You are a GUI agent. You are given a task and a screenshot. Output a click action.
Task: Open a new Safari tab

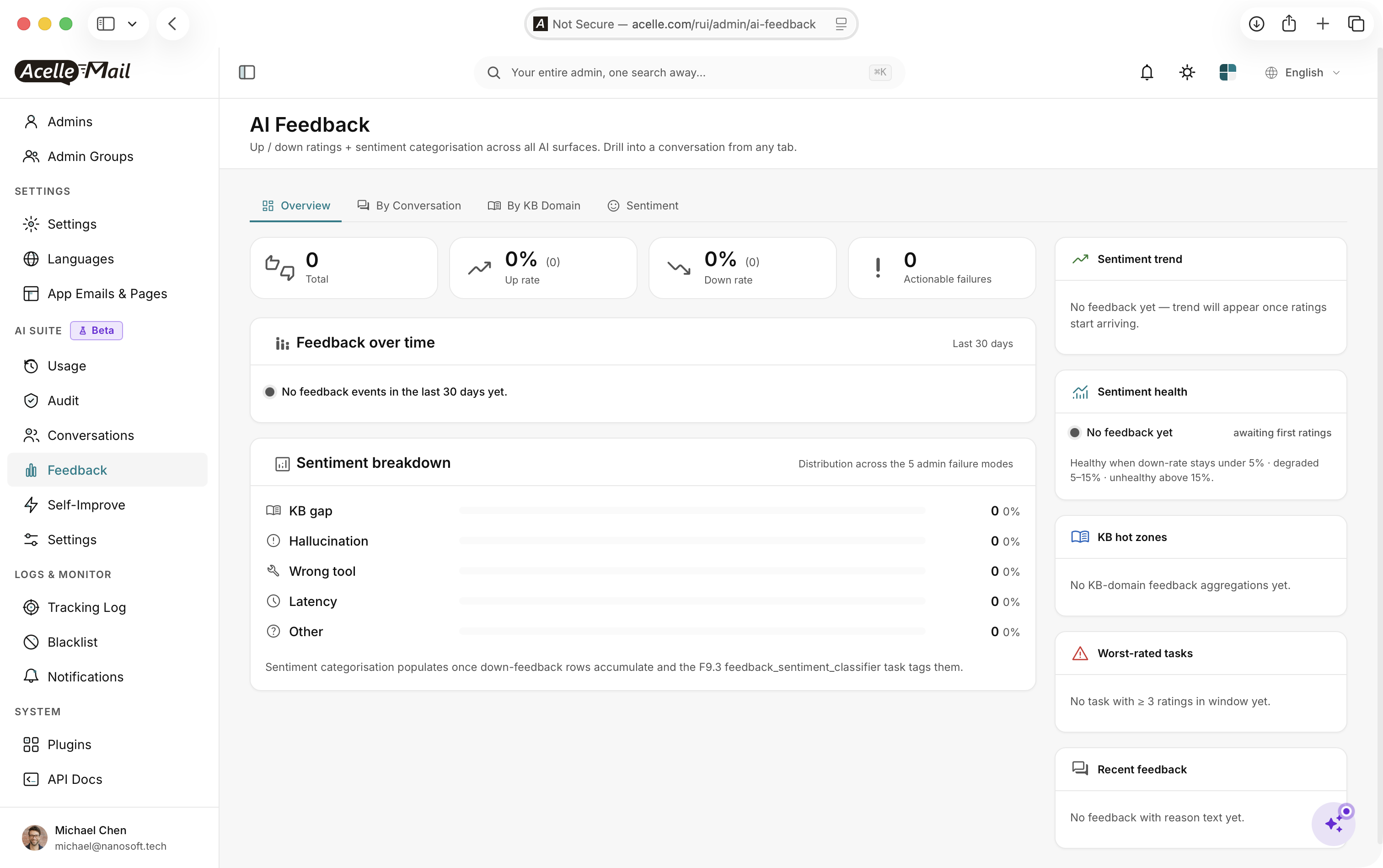tap(1323, 23)
